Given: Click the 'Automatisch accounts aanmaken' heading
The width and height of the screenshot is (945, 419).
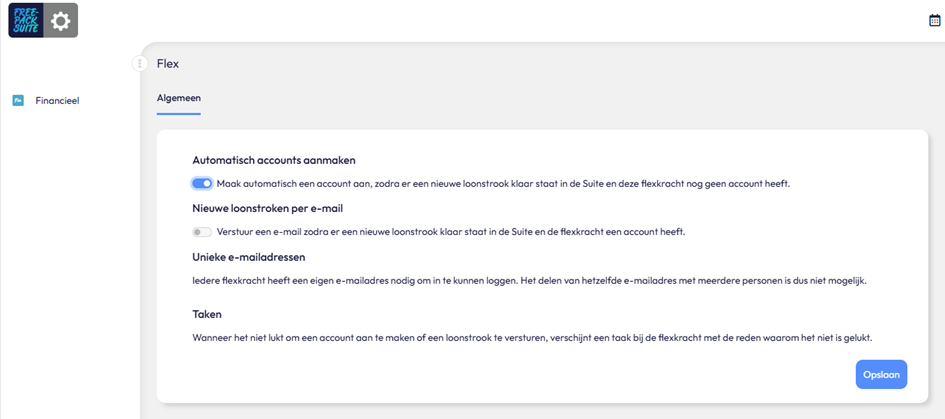Looking at the screenshot, I should pyautogui.click(x=274, y=160).
